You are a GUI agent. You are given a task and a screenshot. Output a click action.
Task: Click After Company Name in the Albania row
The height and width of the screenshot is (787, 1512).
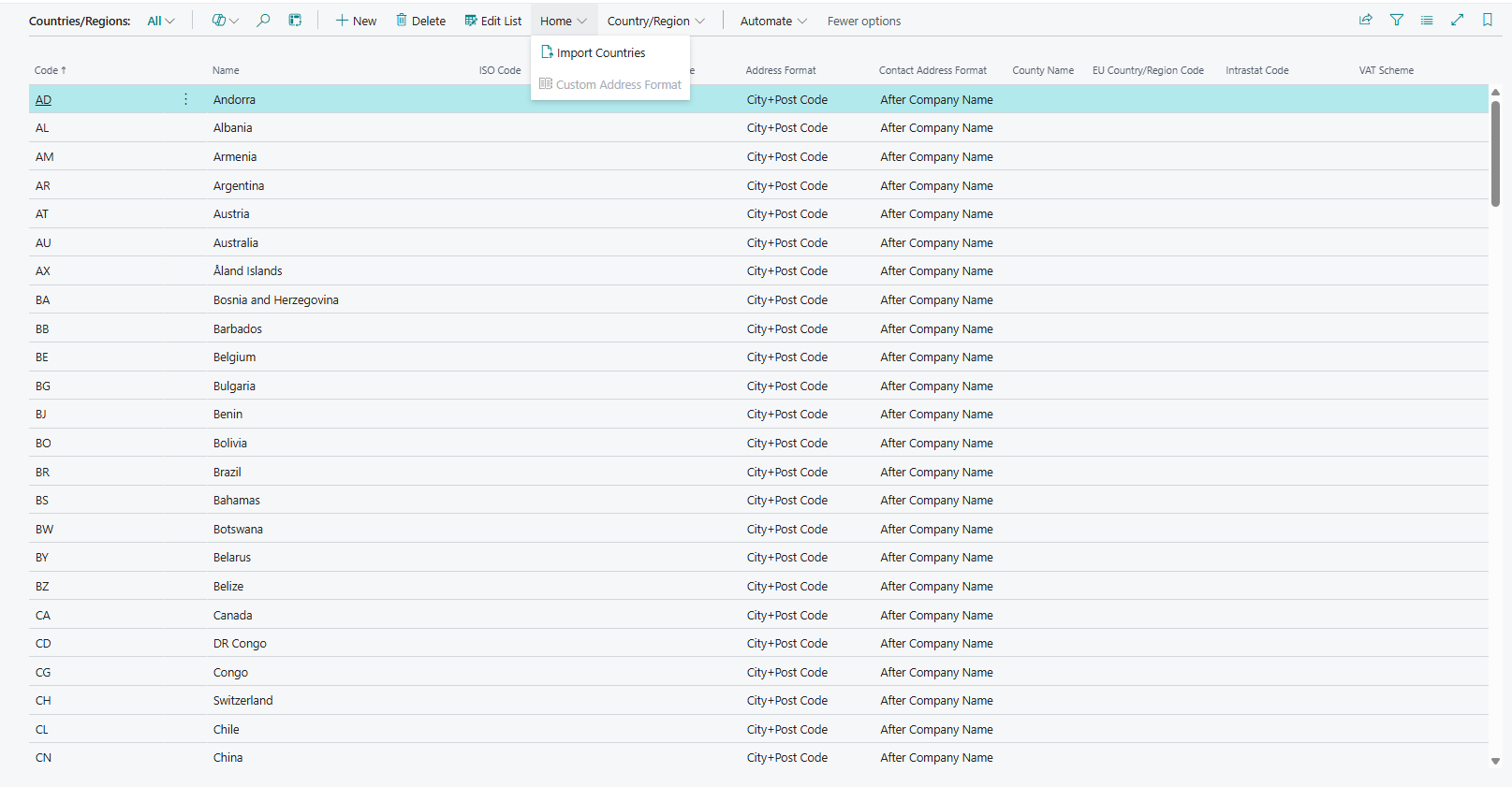(x=936, y=128)
